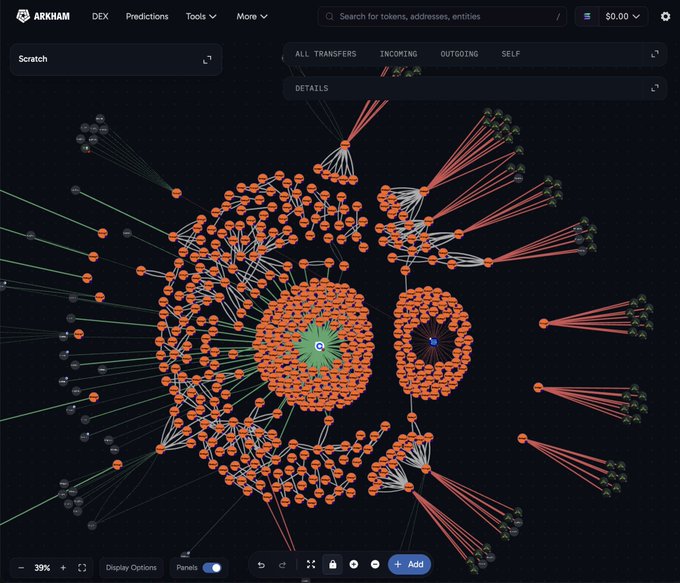Toggle the lock nodes icon

(333, 564)
